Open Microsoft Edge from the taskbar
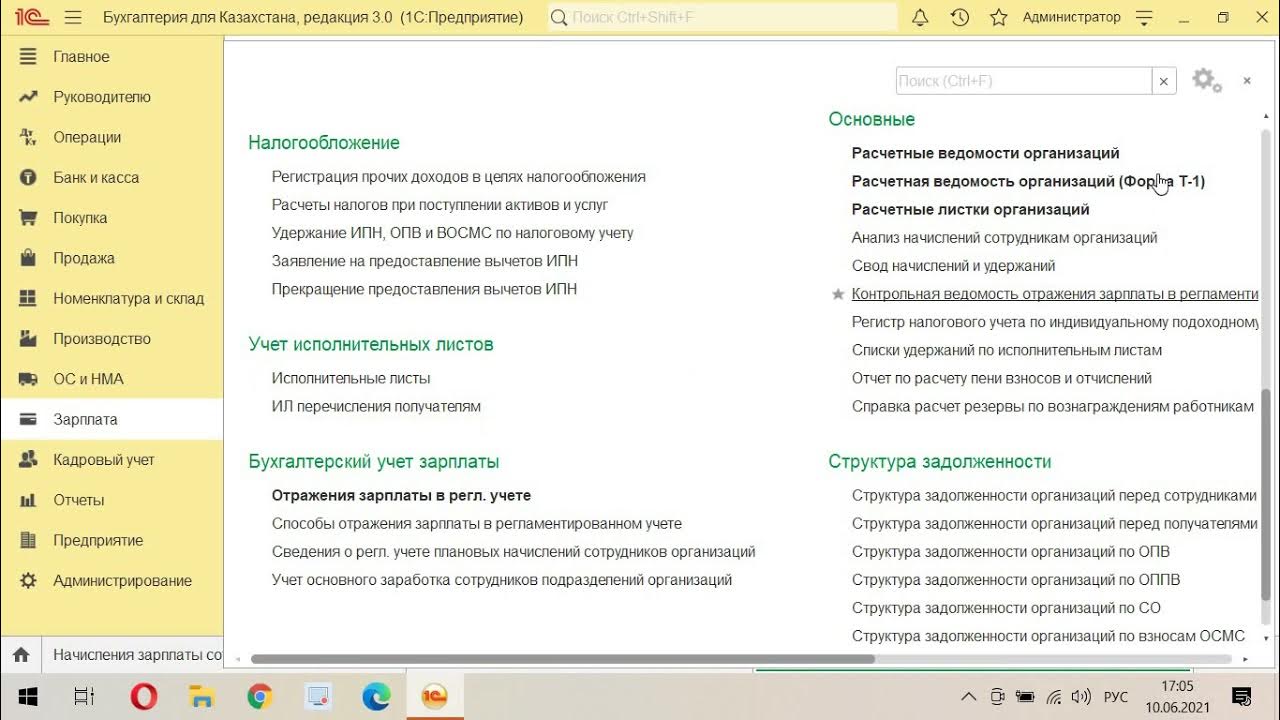The width and height of the screenshot is (1280, 720). coord(376,696)
